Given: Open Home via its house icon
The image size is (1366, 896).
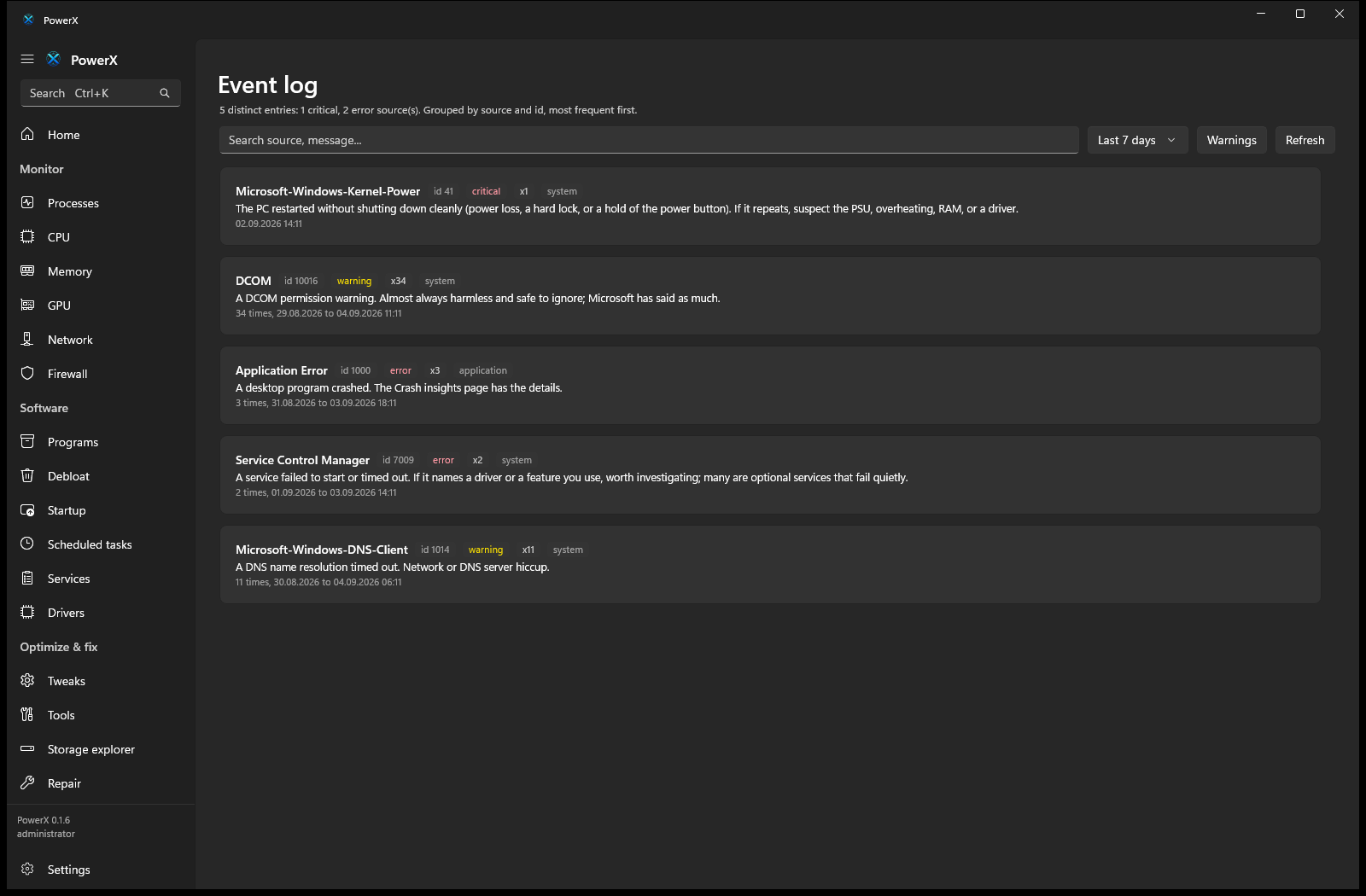Looking at the screenshot, I should pyautogui.click(x=27, y=134).
